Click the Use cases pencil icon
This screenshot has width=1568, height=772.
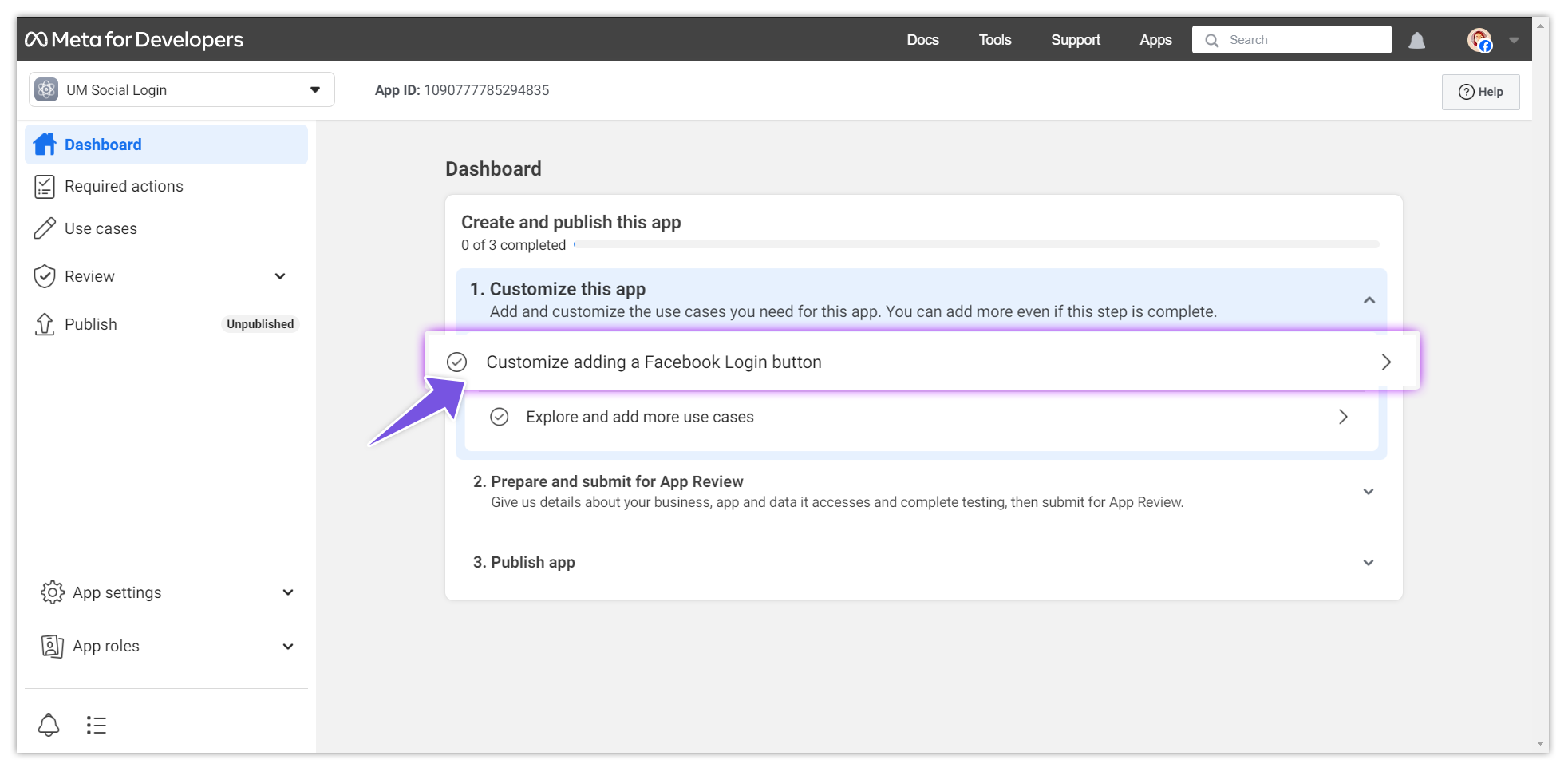pyautogui.click(x=45, y=228)
